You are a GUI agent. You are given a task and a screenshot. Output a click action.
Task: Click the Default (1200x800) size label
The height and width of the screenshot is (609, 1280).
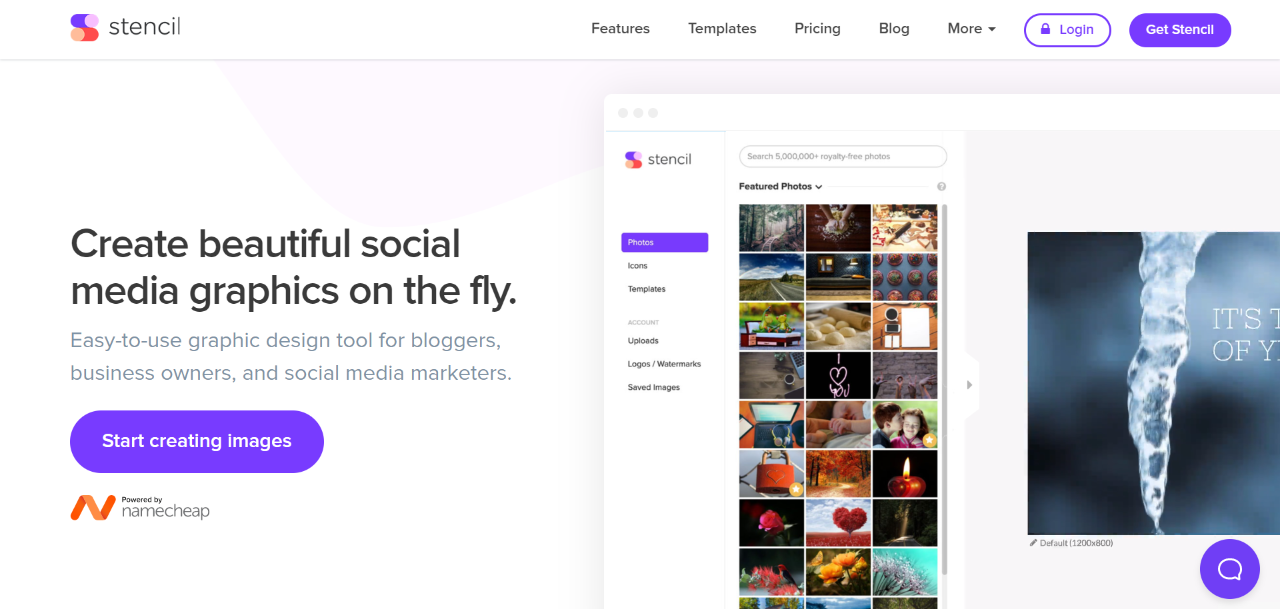1071,543
